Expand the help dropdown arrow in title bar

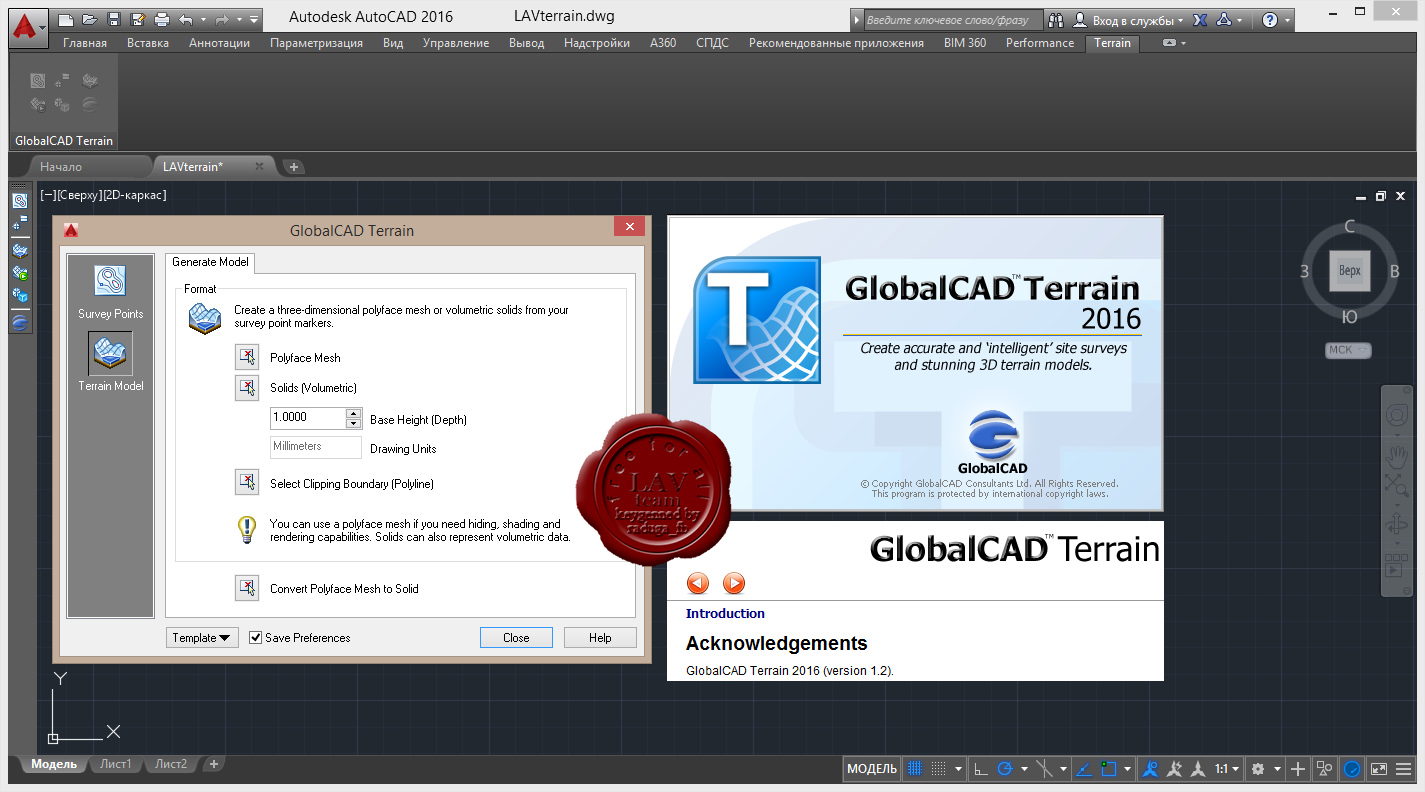pyautogui.click(x=1287, y=20)
